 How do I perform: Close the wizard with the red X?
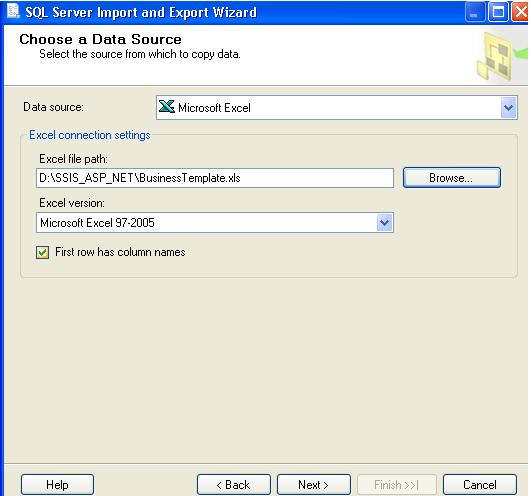click(x=520, y=12)
